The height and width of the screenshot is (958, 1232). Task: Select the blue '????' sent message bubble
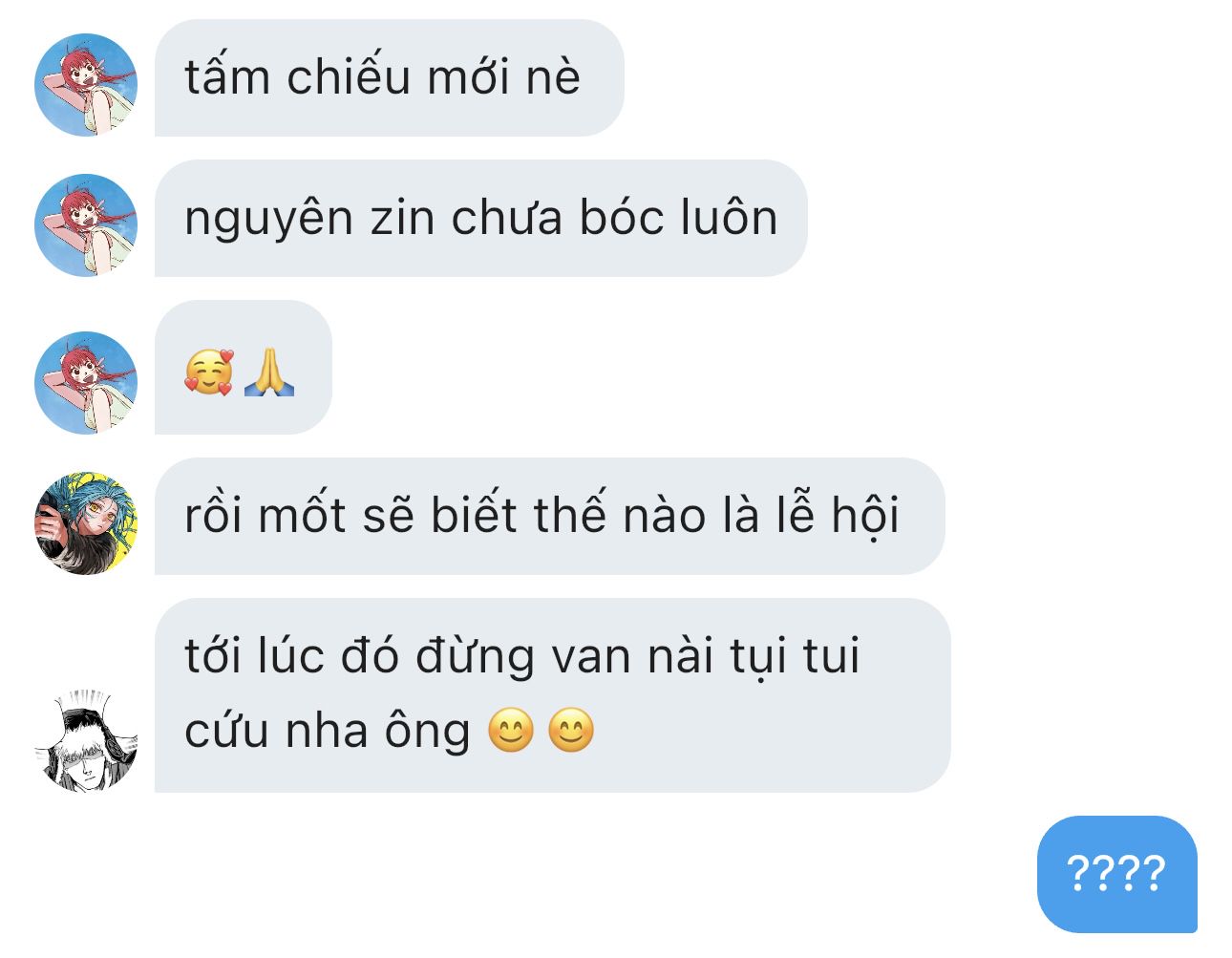[1116, 874]
